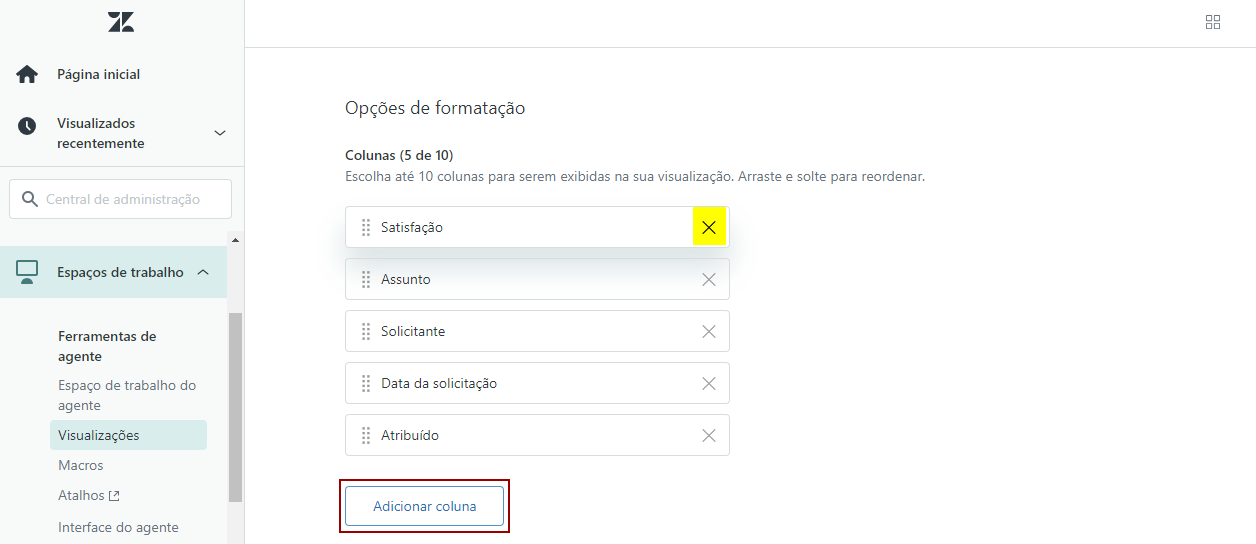Click the Página inicial home icon
1256x544 pixels.
27,74
